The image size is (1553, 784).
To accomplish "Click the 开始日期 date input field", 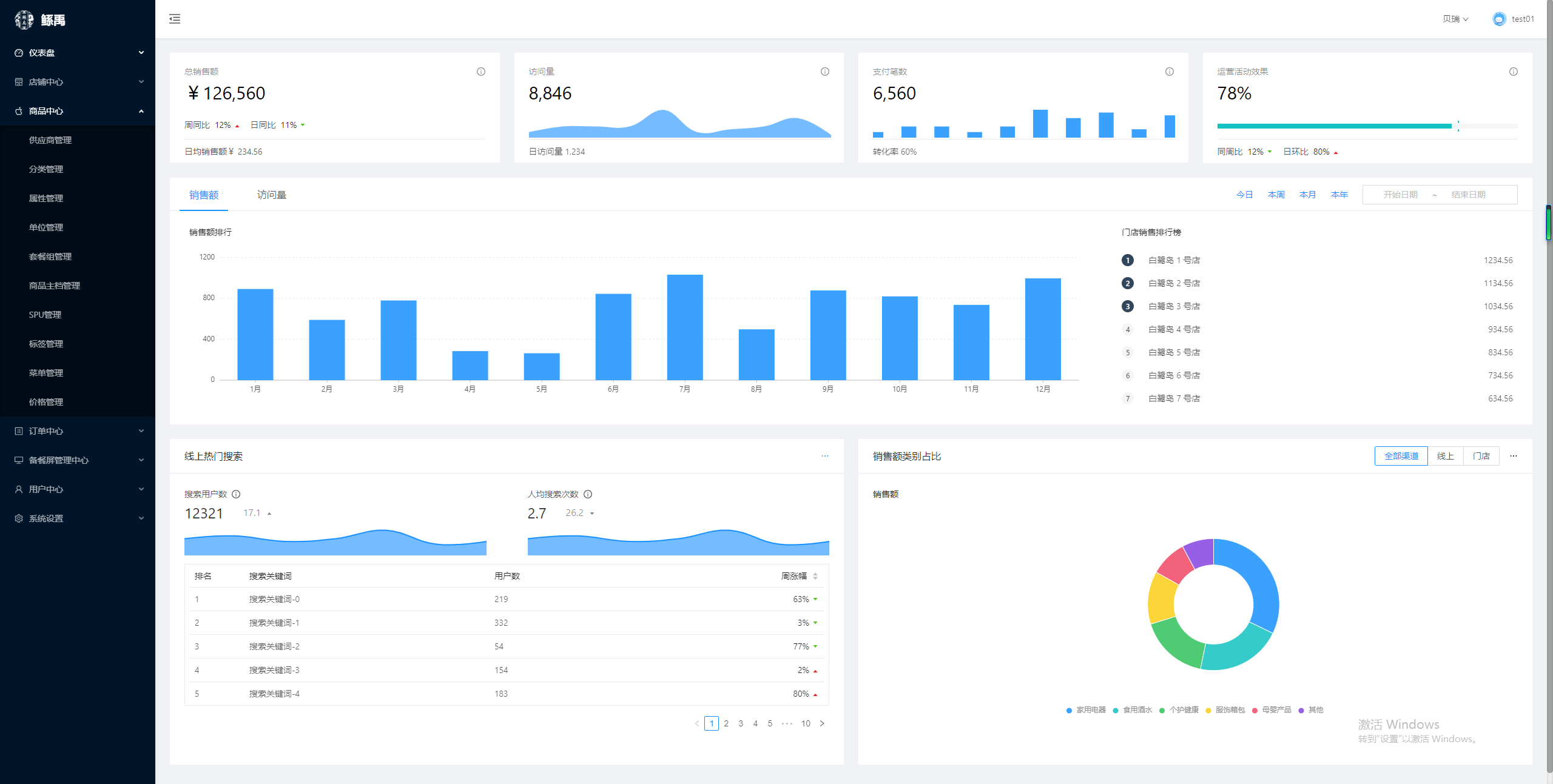I will 1400,195.
